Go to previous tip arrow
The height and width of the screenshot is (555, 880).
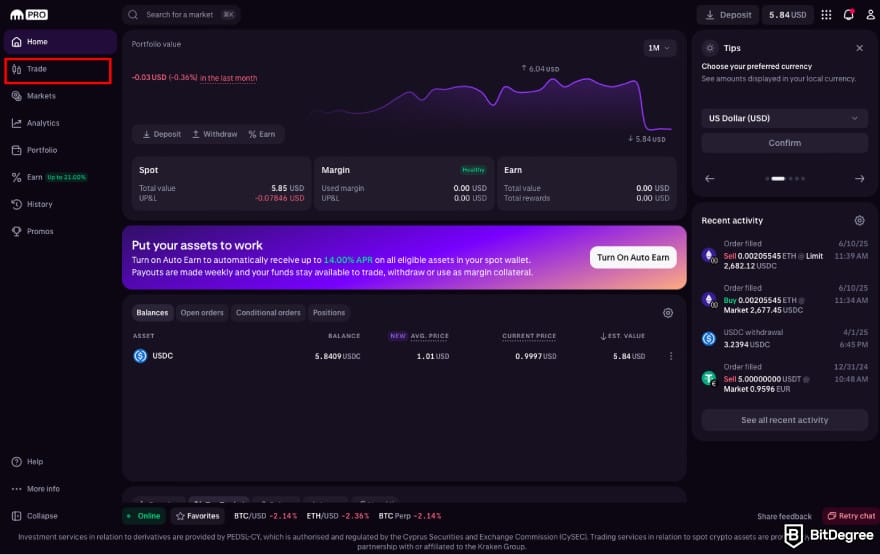(x=710, y=178)
